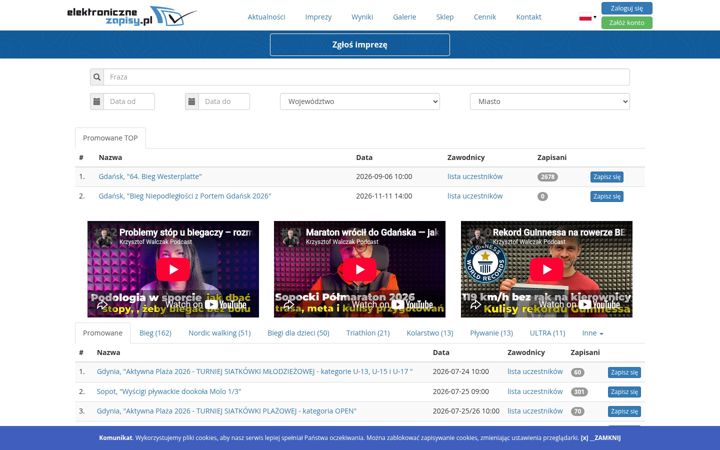The height and width of the screenshot is (450, 720).
Task: Click the Data od date field
Action: coord(129,101)
